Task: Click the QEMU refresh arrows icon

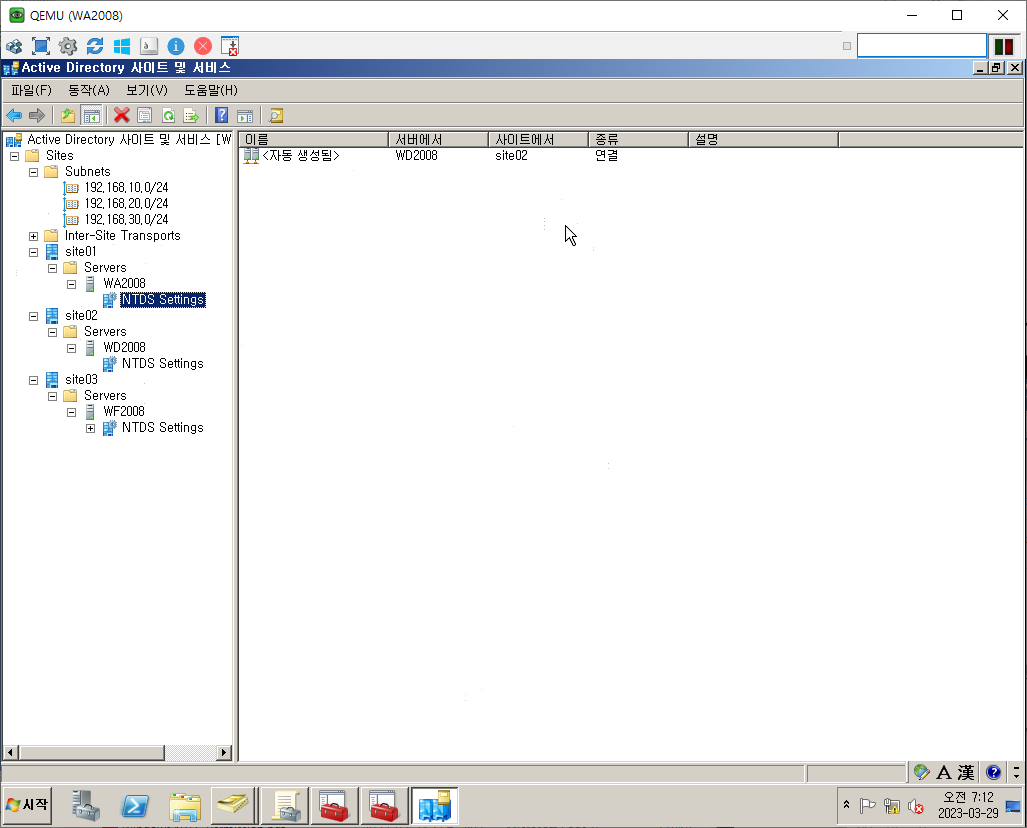Action: 95,46
